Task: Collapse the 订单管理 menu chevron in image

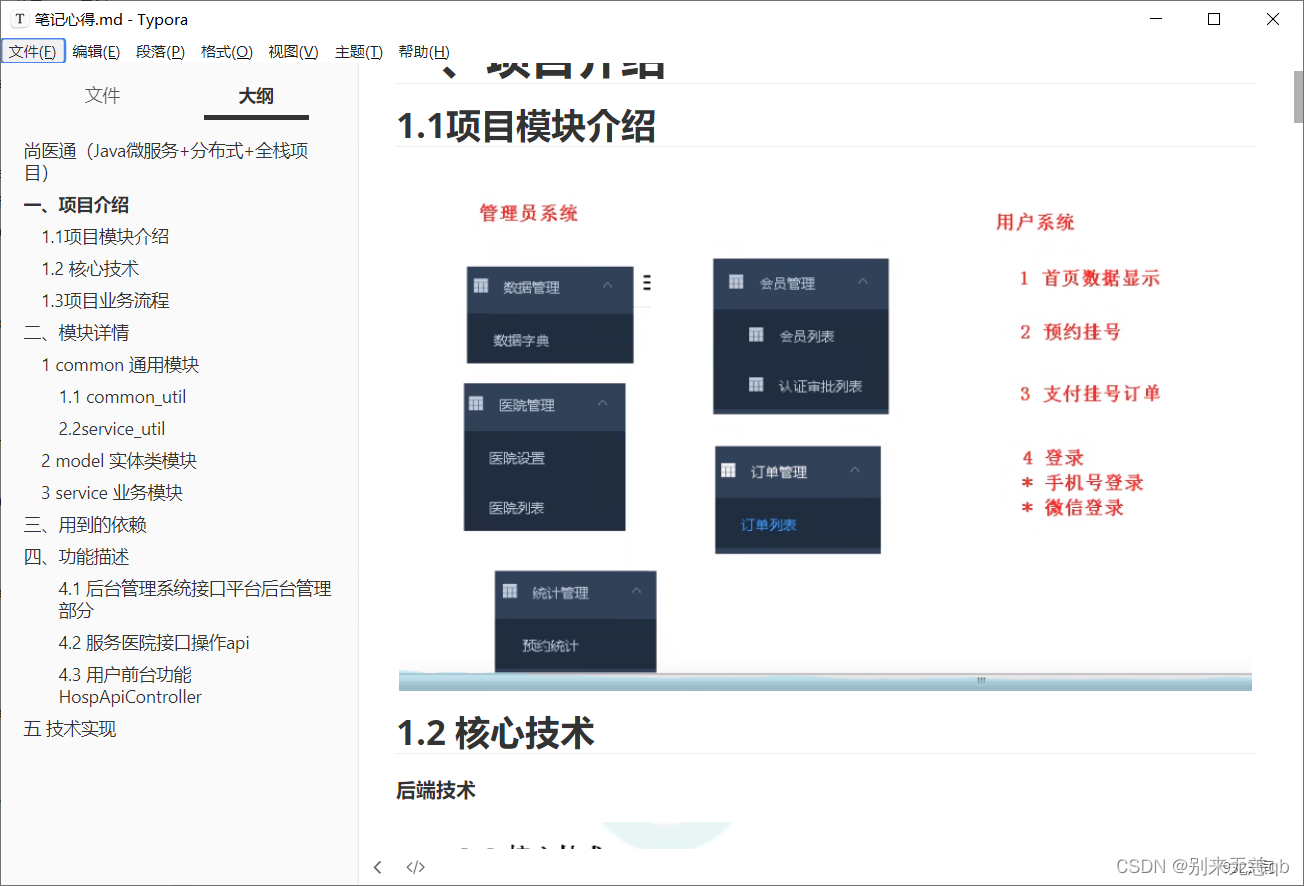Action: 855,470
